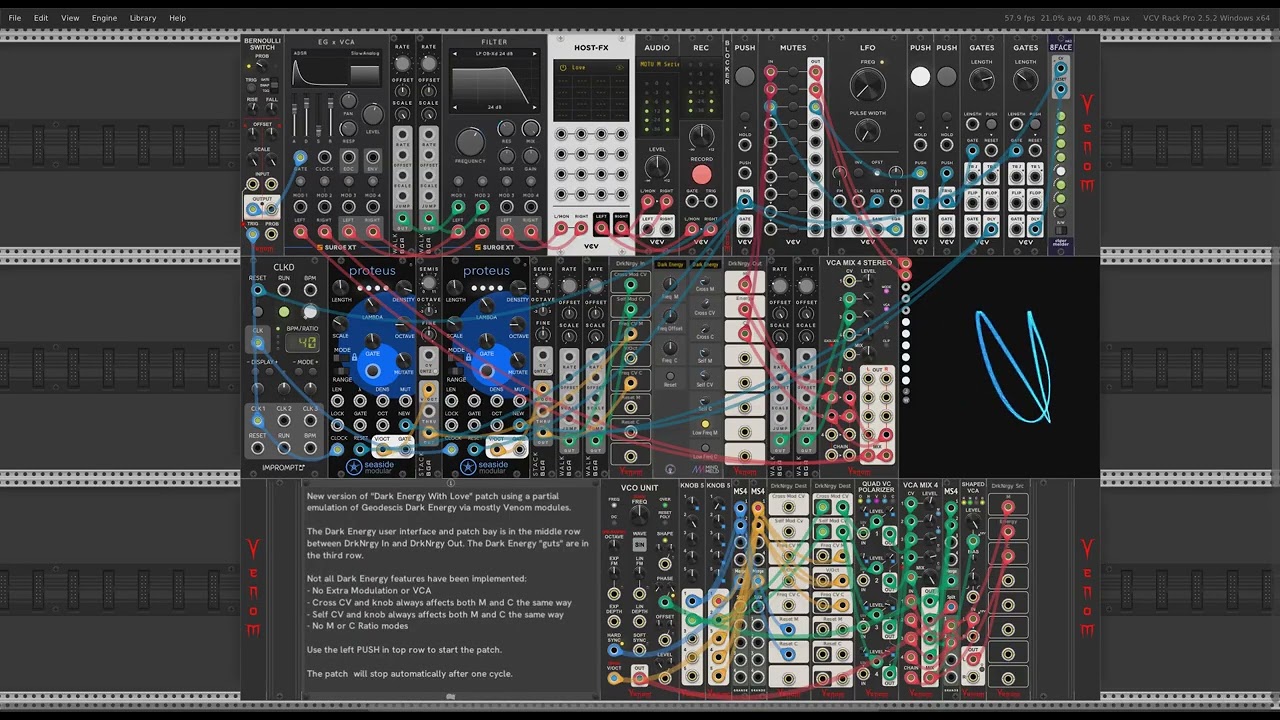Toggle the OFST button on LFO module
The width and height of the screenshot is (1280, 720).
coord(878,171)
